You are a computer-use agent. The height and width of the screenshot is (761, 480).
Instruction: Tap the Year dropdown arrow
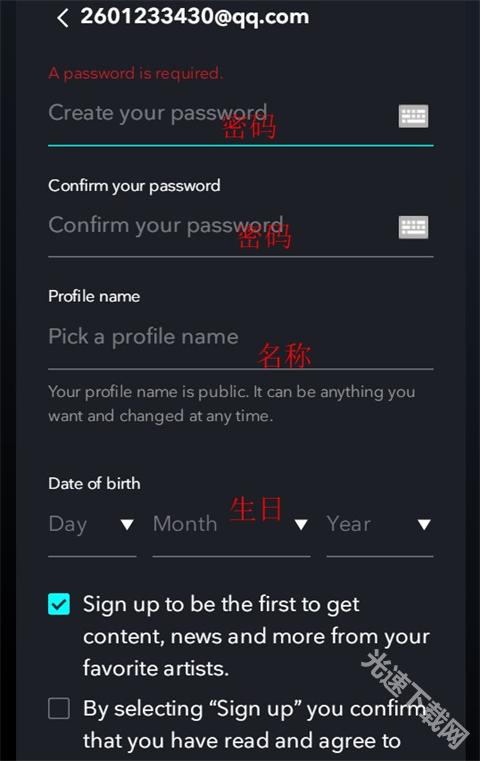point(424,525)
